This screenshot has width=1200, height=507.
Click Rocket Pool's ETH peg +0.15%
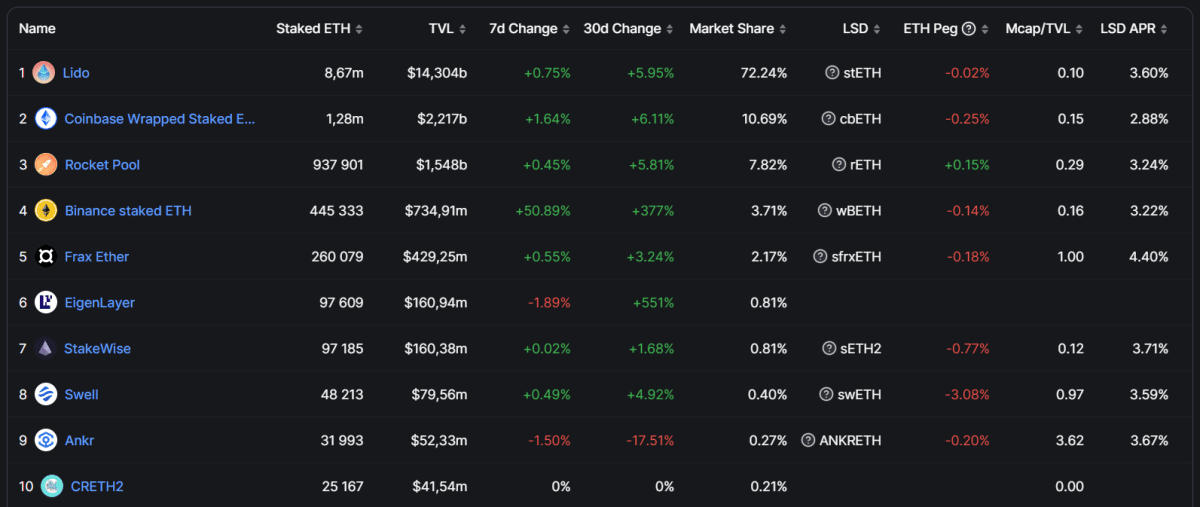(x=967, y=165)
